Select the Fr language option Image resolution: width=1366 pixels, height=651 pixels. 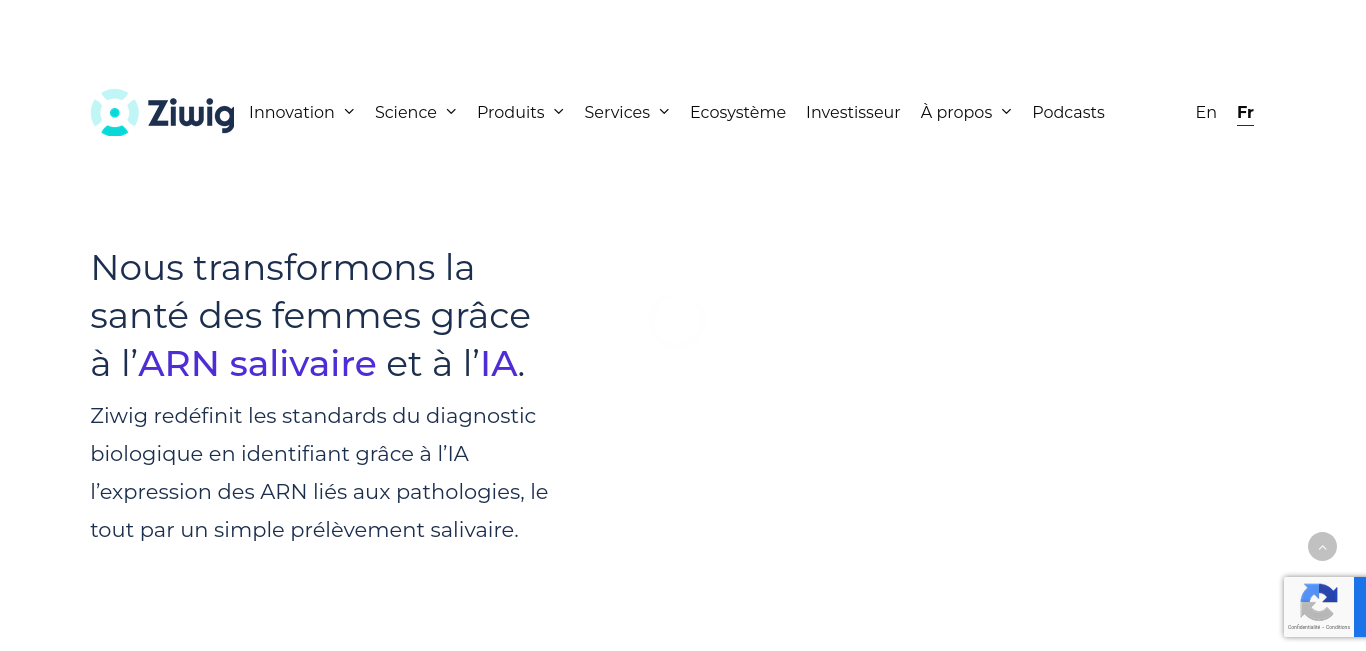pos(1245,112)
